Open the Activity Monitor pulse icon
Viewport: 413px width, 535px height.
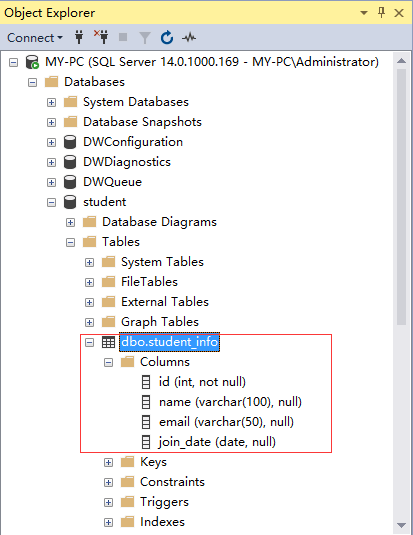tap(189, 37)
